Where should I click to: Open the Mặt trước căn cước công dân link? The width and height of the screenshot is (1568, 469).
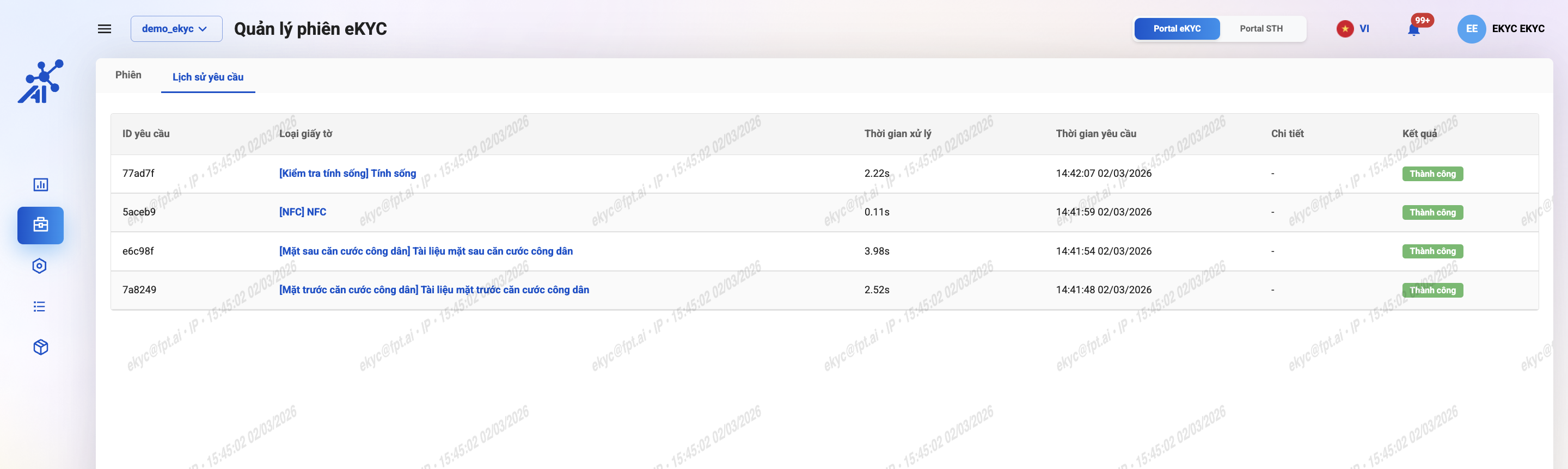pos(434,290)
